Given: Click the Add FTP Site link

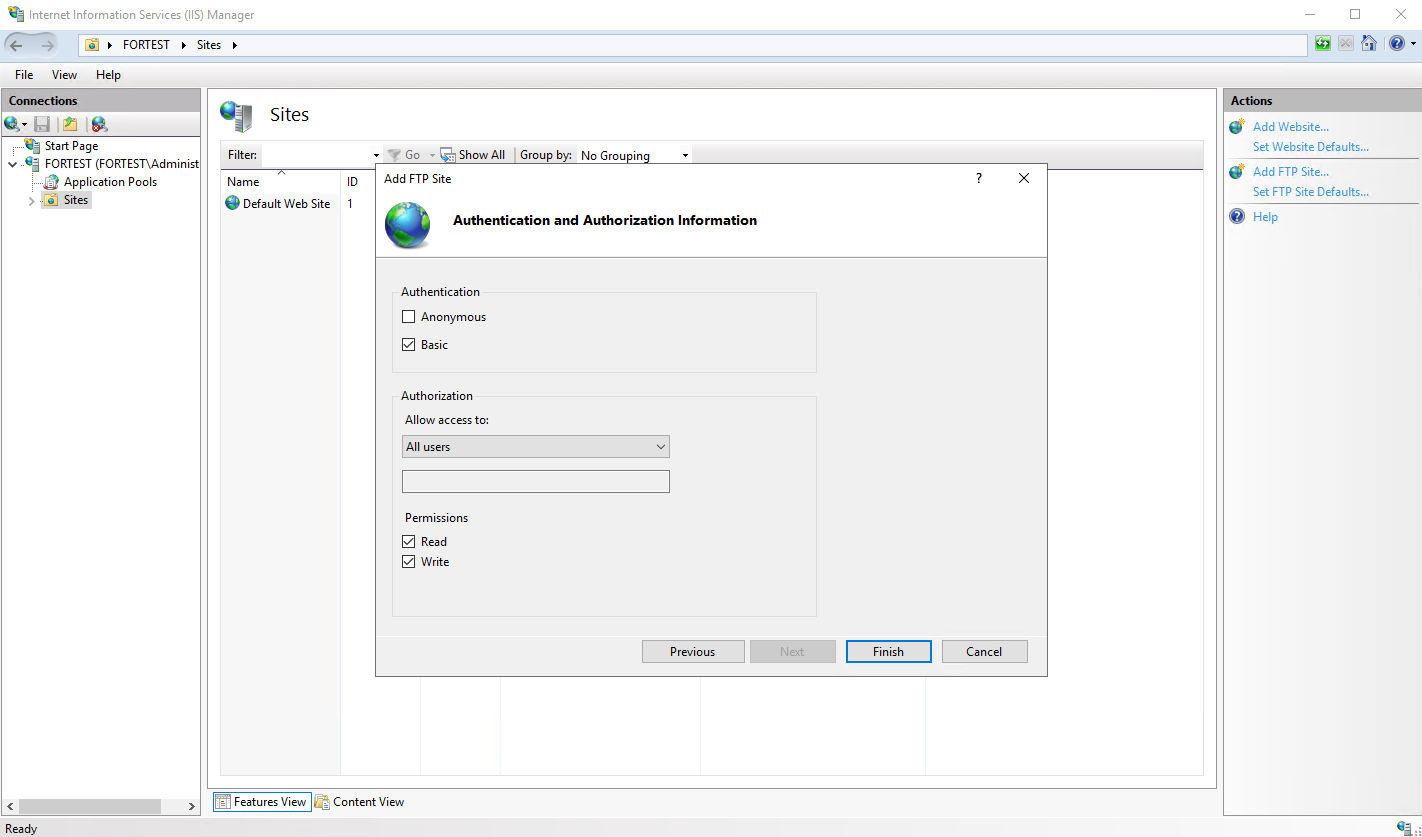Looking at the screenshot, I should (1291, 172).
